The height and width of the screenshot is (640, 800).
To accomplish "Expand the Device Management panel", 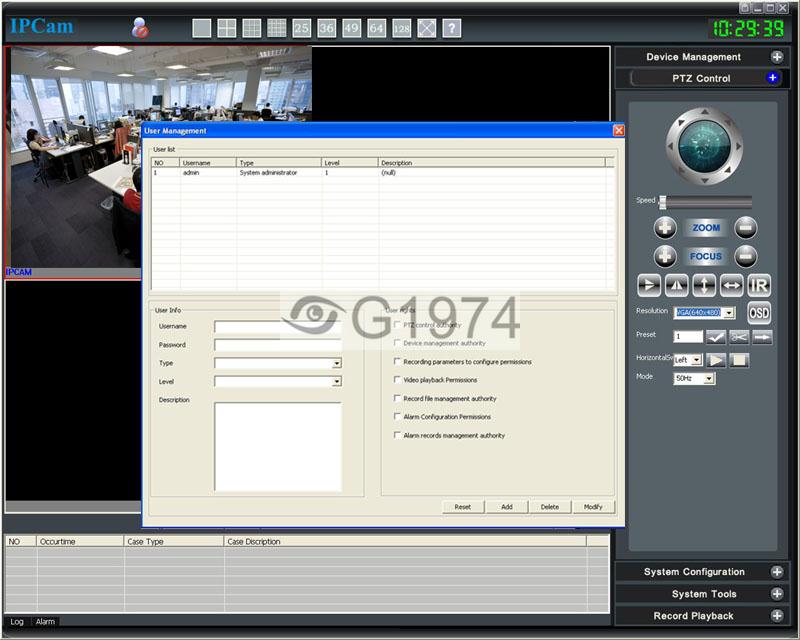I will click(777, 57).
